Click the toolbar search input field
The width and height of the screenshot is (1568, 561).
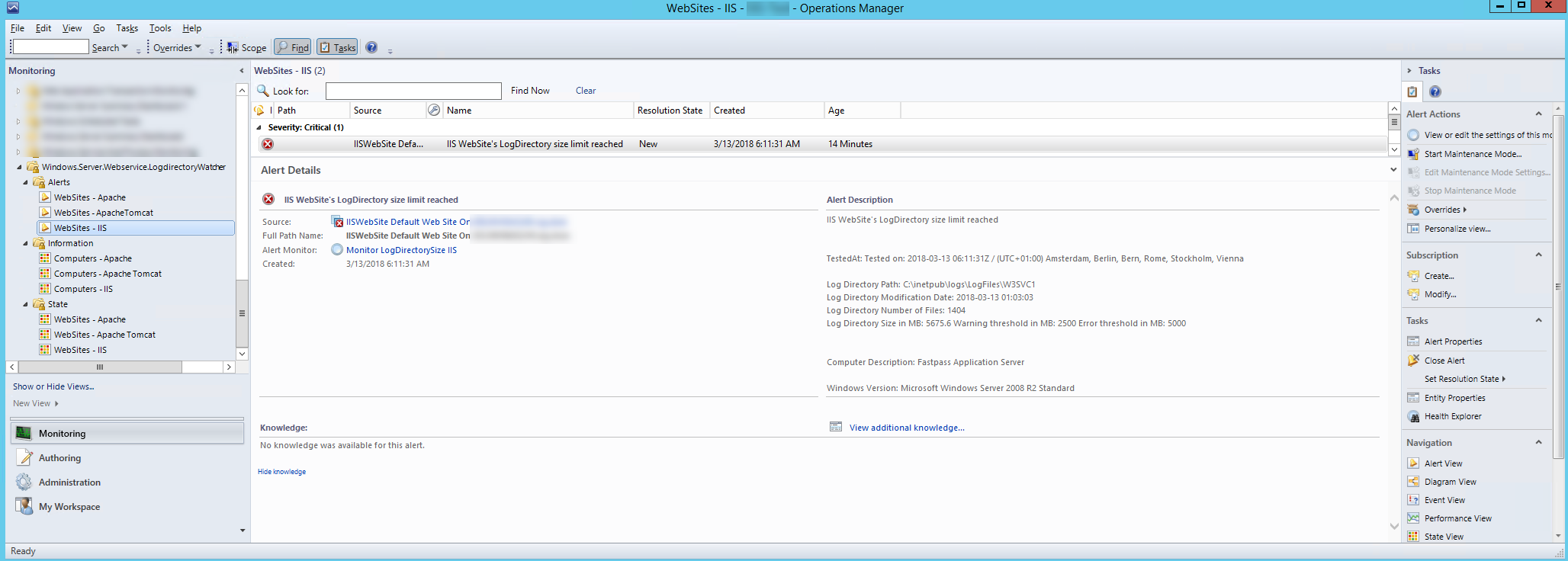tap(51, 47)
